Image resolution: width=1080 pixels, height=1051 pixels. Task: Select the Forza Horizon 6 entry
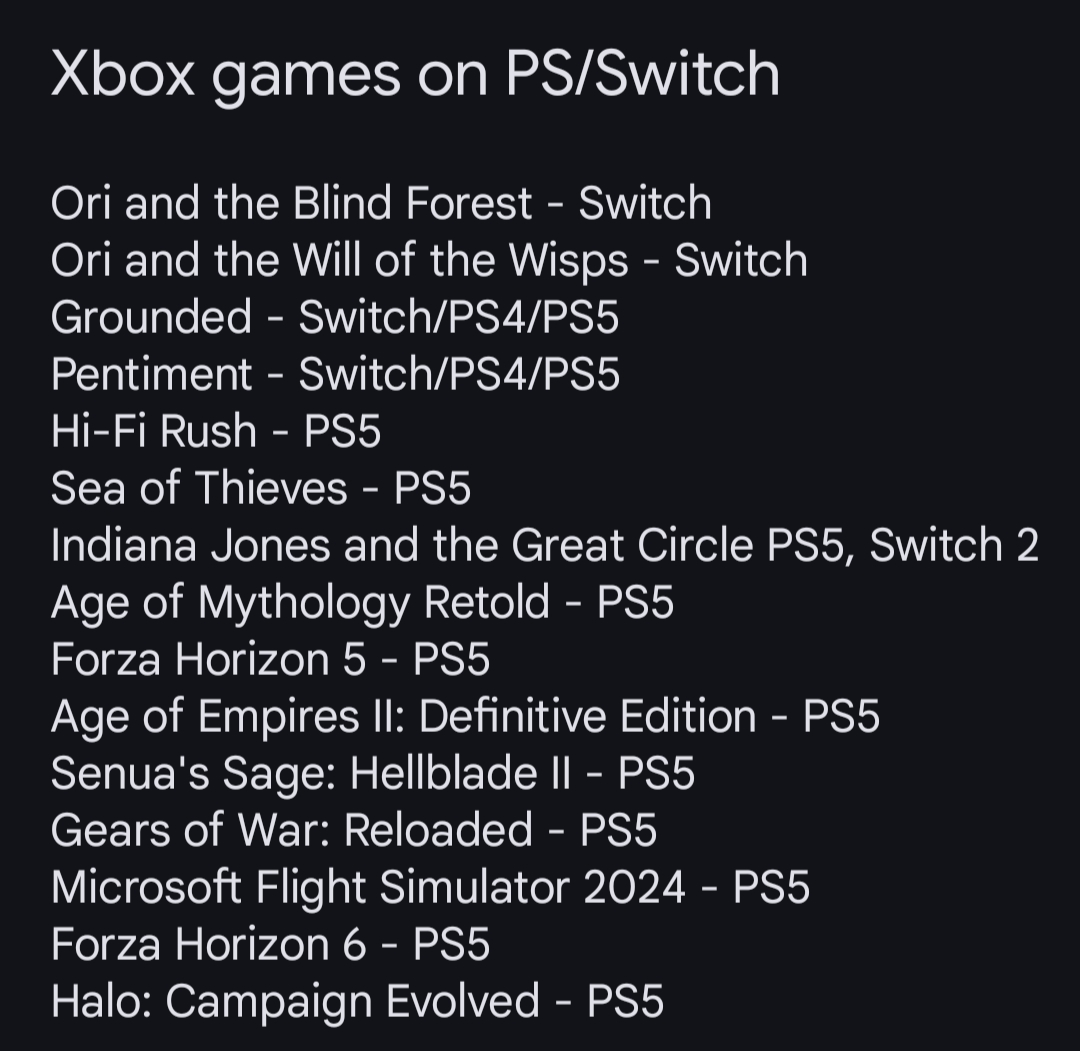pyautogui.click(x=270, y=945)
